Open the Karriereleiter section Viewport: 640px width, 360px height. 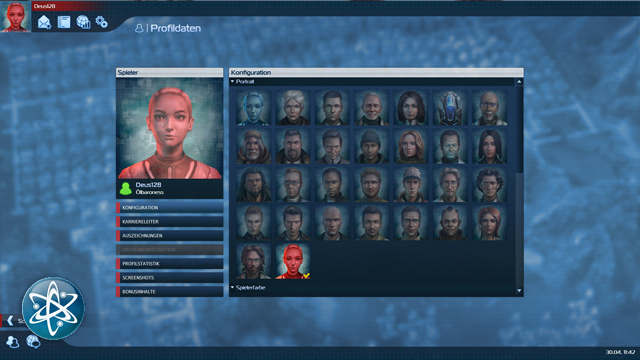(x=169, y=222)
